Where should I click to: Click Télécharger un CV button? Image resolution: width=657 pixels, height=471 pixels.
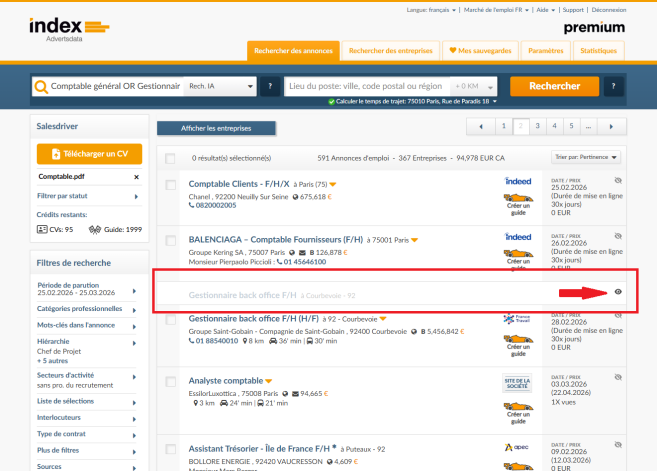[x=89, y=154]
